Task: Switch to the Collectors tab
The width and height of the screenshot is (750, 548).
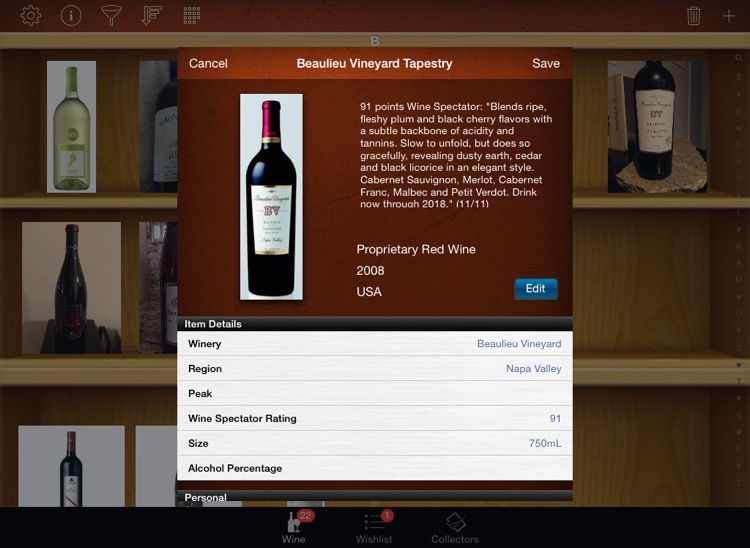Action: tap(455, 527)
